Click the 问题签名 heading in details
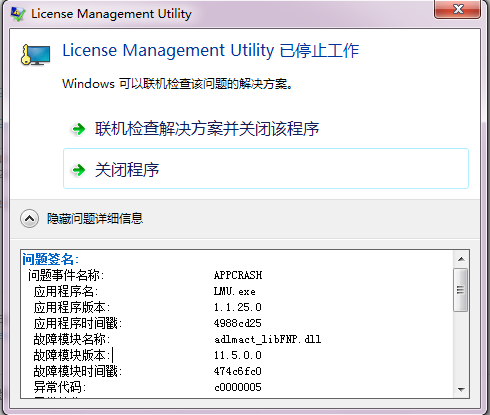490x415 pixels. [x=50, y=259]
